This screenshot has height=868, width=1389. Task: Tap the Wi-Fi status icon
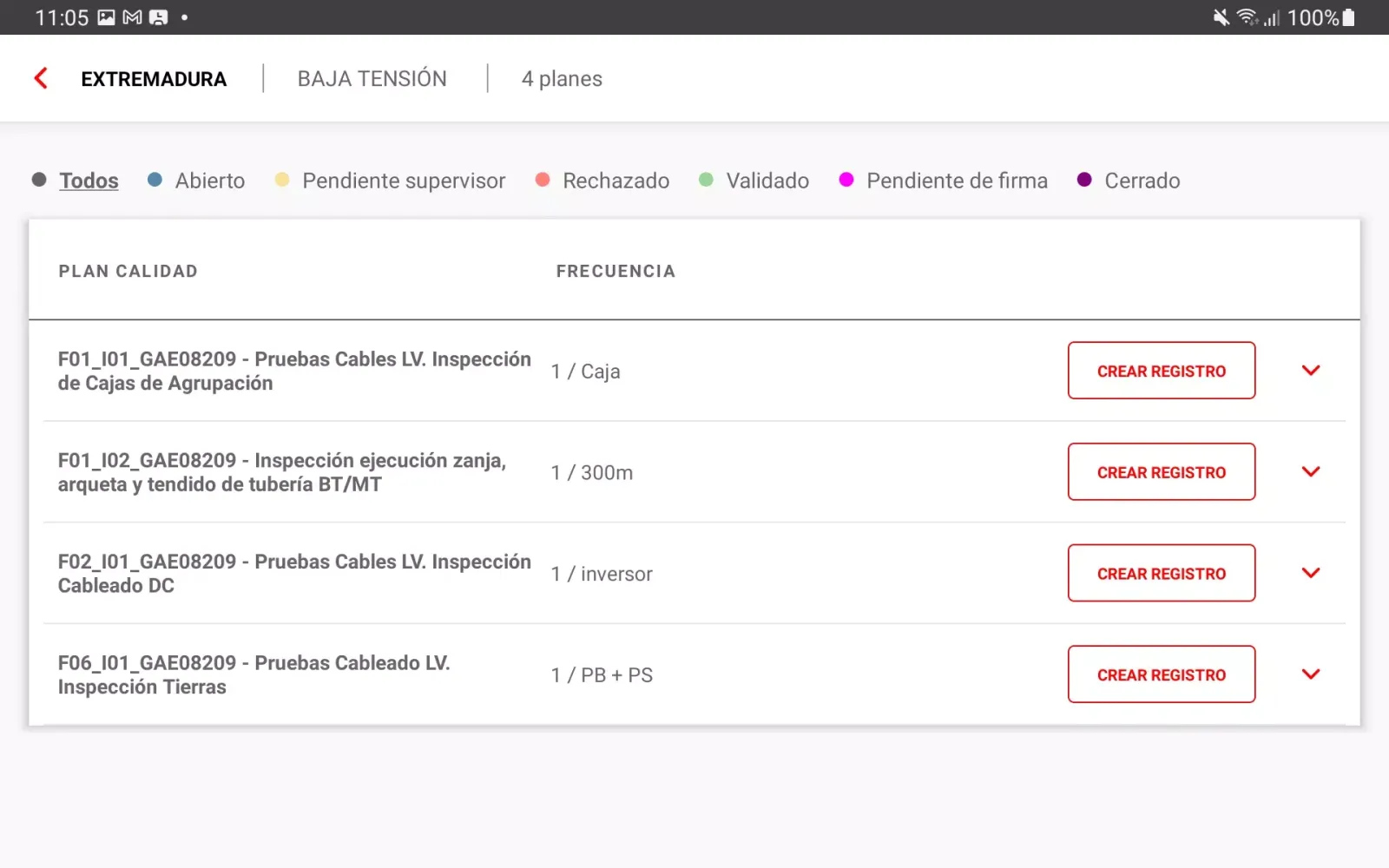coord(1247,17)
